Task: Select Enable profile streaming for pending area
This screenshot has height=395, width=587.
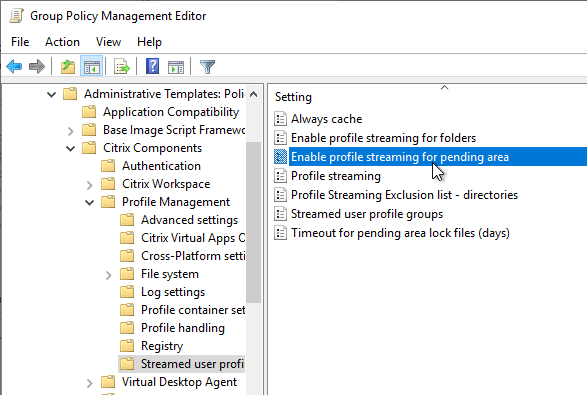Action: tap(400, 157)
